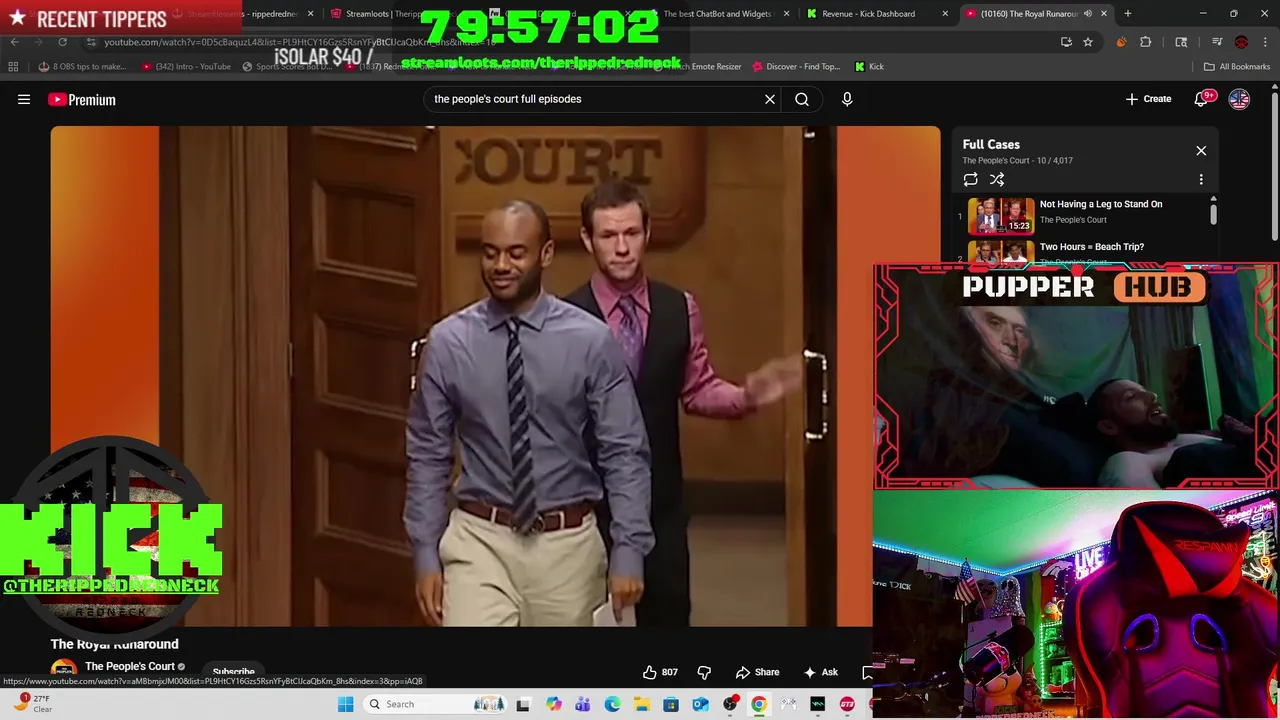Screen dimensions: 1280x720
Task: Open Chrome extensions puzzle icon
Action: [1146, 42]
